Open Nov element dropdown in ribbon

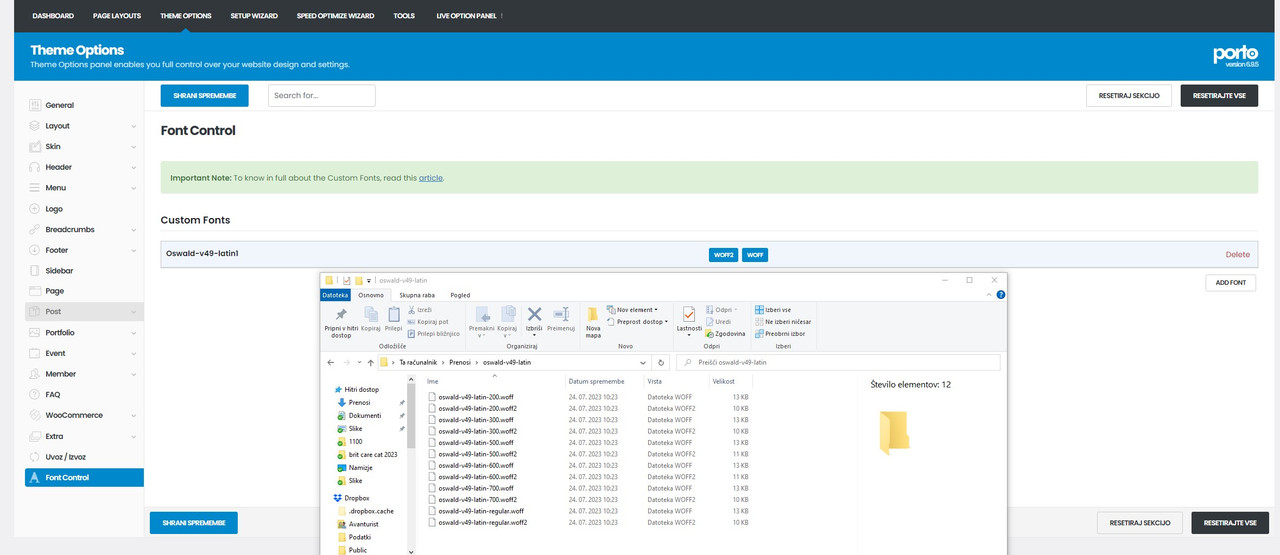coord(632,310)
